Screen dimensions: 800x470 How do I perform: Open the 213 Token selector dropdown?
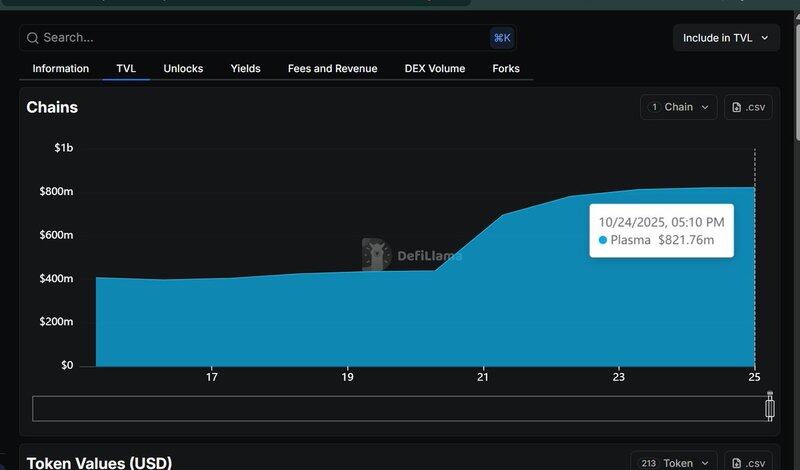click(x=675, y=463)
